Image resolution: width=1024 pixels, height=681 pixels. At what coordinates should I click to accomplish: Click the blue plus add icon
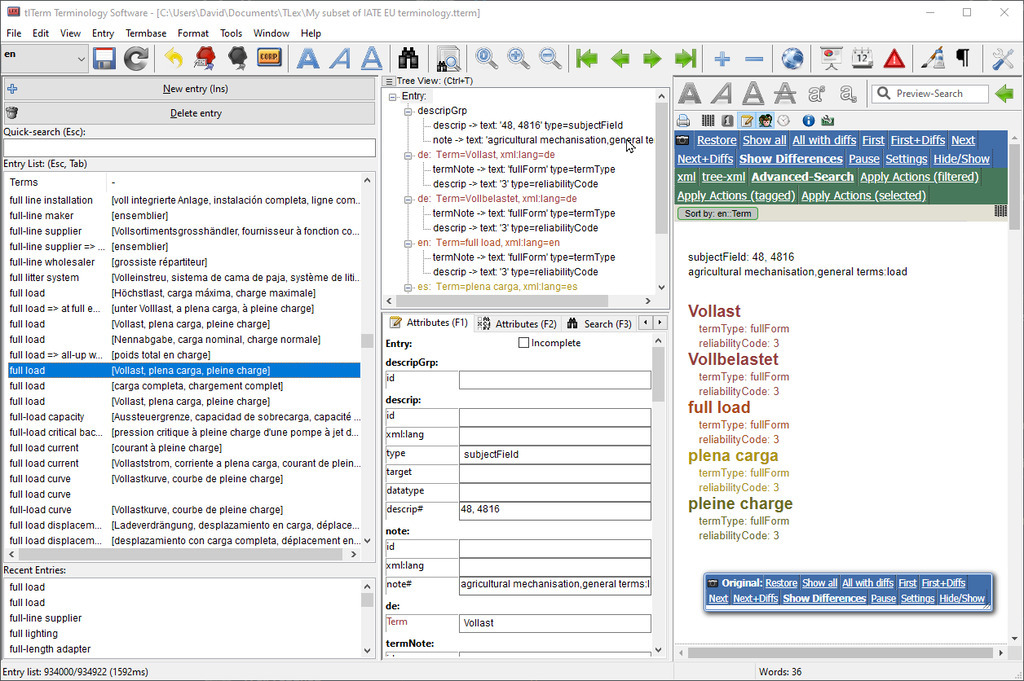tap(722, 59)
